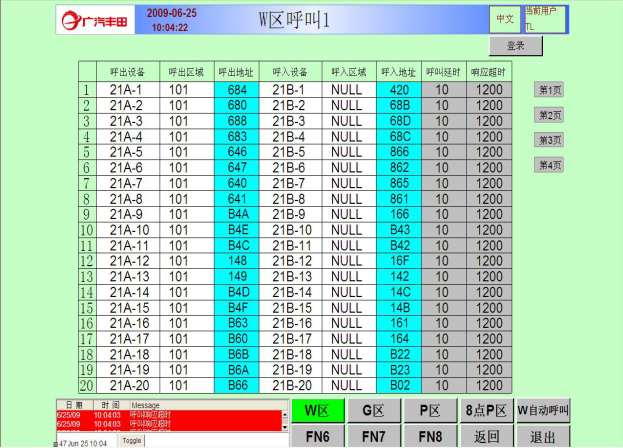This screenshot has height=448, width=623.
Task: Click device cell 21A-20
Action: point(128,386)
